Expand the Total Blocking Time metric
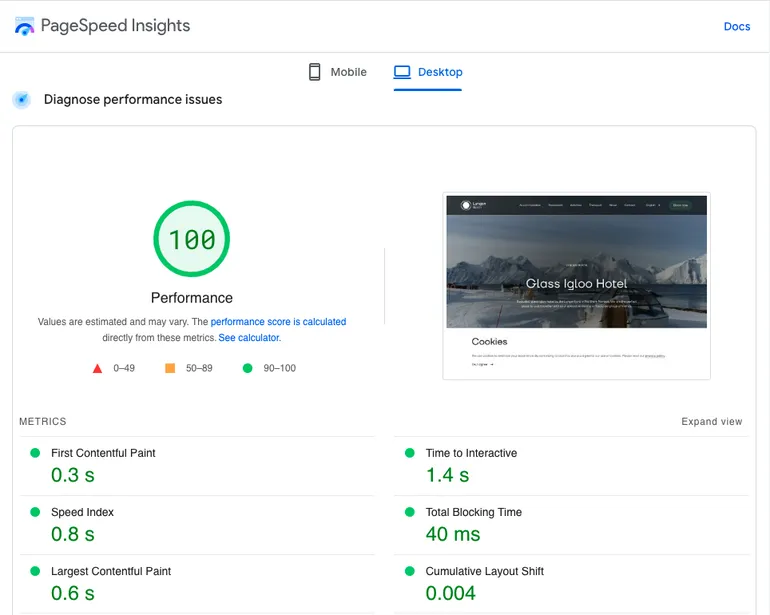The height and width of the screenshot is (615, 770). coord(473,512)
